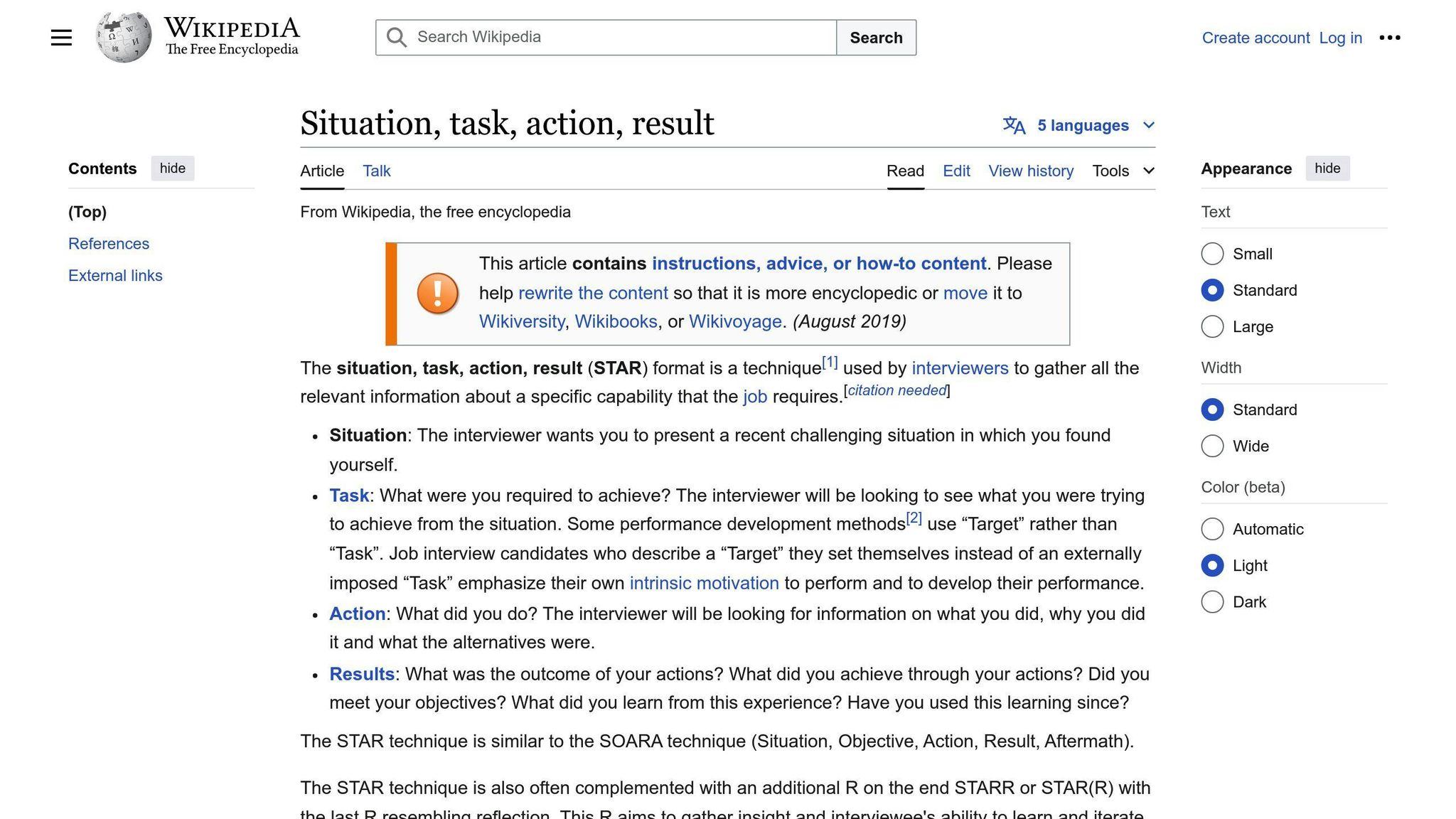Viewport: 1456px width, 819px height.
Task: Open the 'Task' bullet link
Action: coord(349,496)
